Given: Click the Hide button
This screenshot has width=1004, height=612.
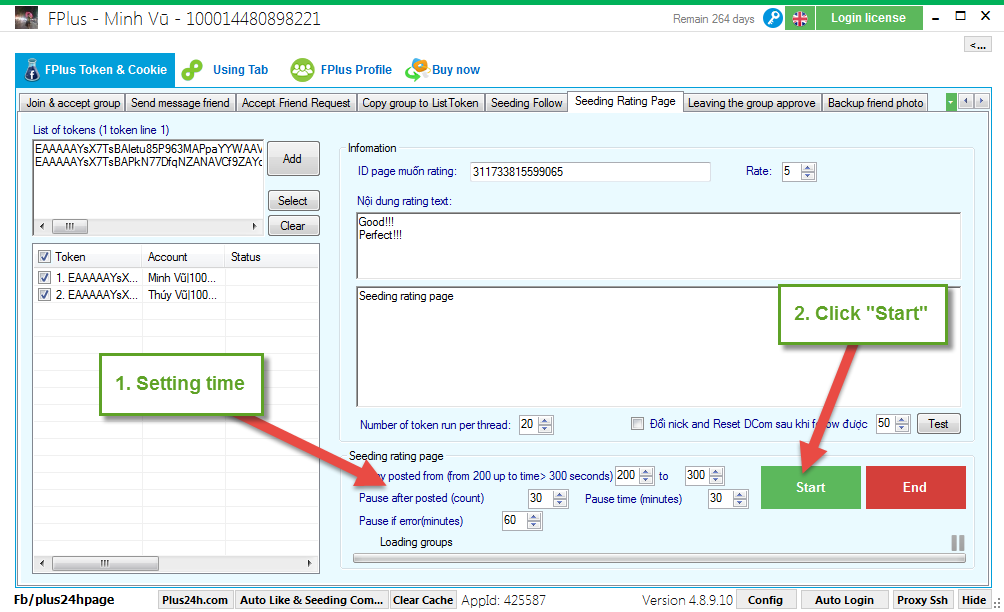Looking at the screenshot, I should (x=974, y=600).
